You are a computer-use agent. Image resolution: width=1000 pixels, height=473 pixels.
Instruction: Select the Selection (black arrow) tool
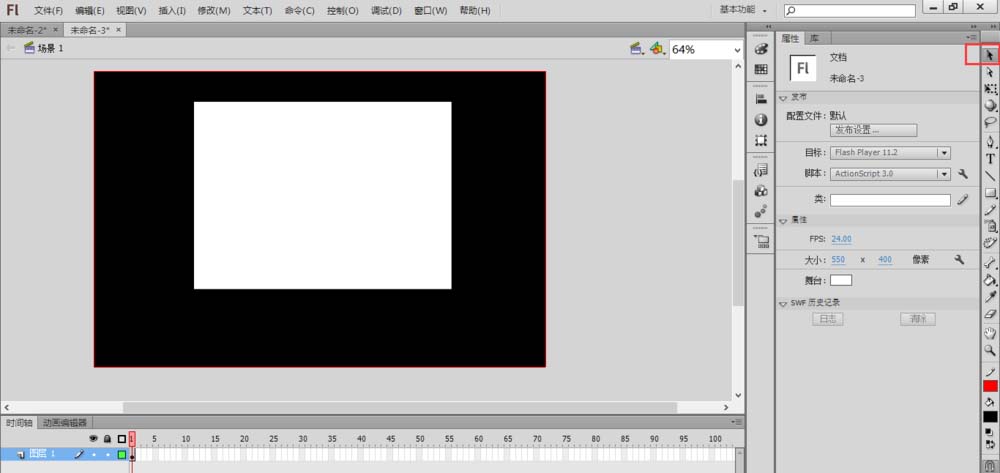[x=990, y=55]
